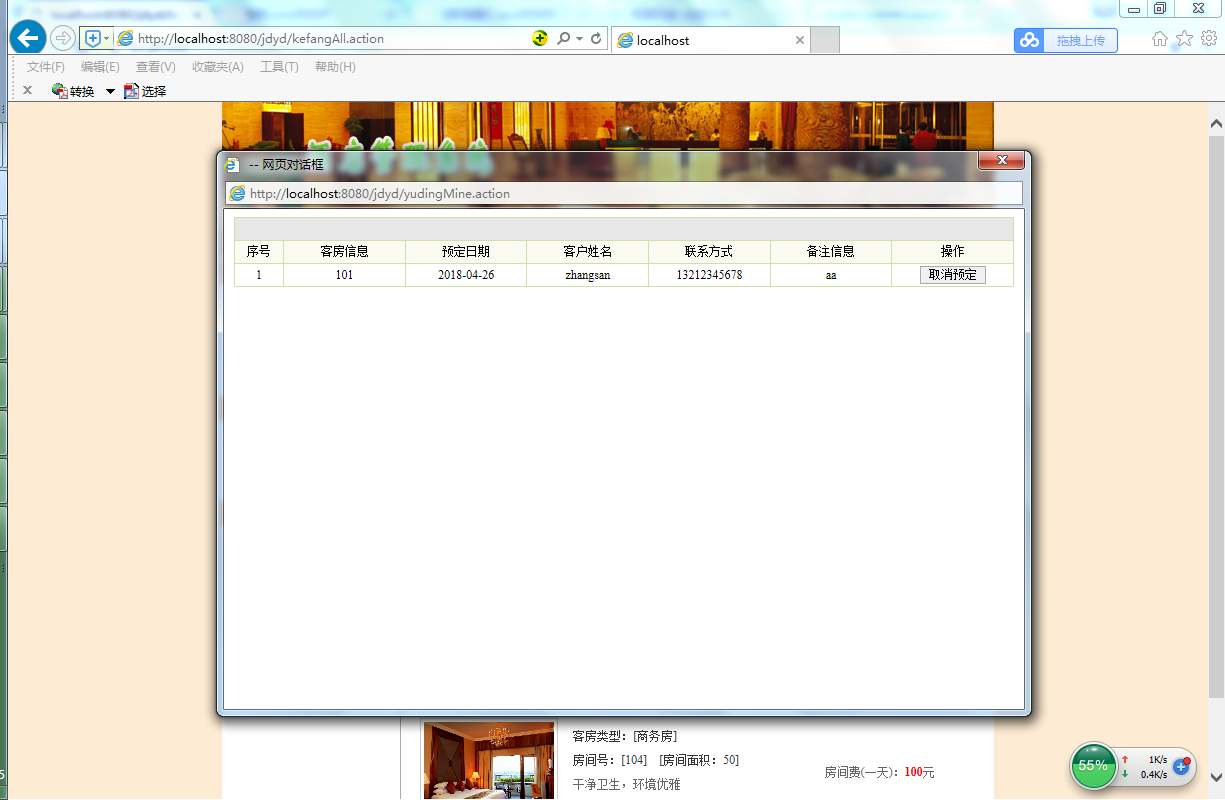
Task: Click the green 55% memory indicator
Action: coord(1094,766)
